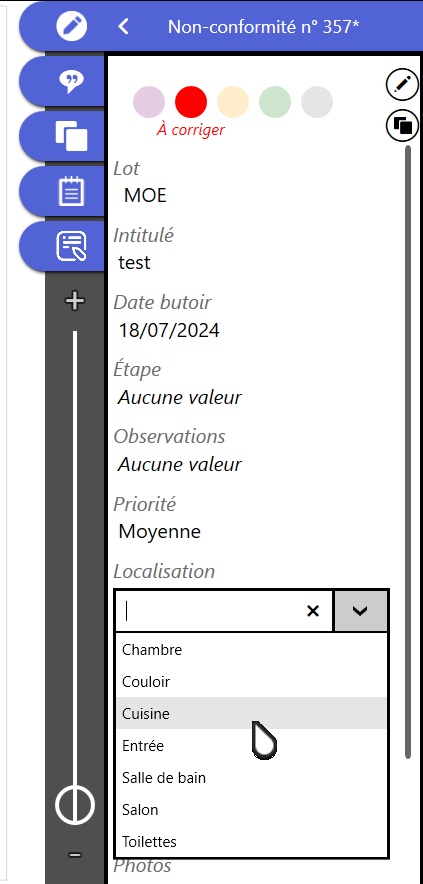
Task: Select the green status circle
Action: point(275,102)
